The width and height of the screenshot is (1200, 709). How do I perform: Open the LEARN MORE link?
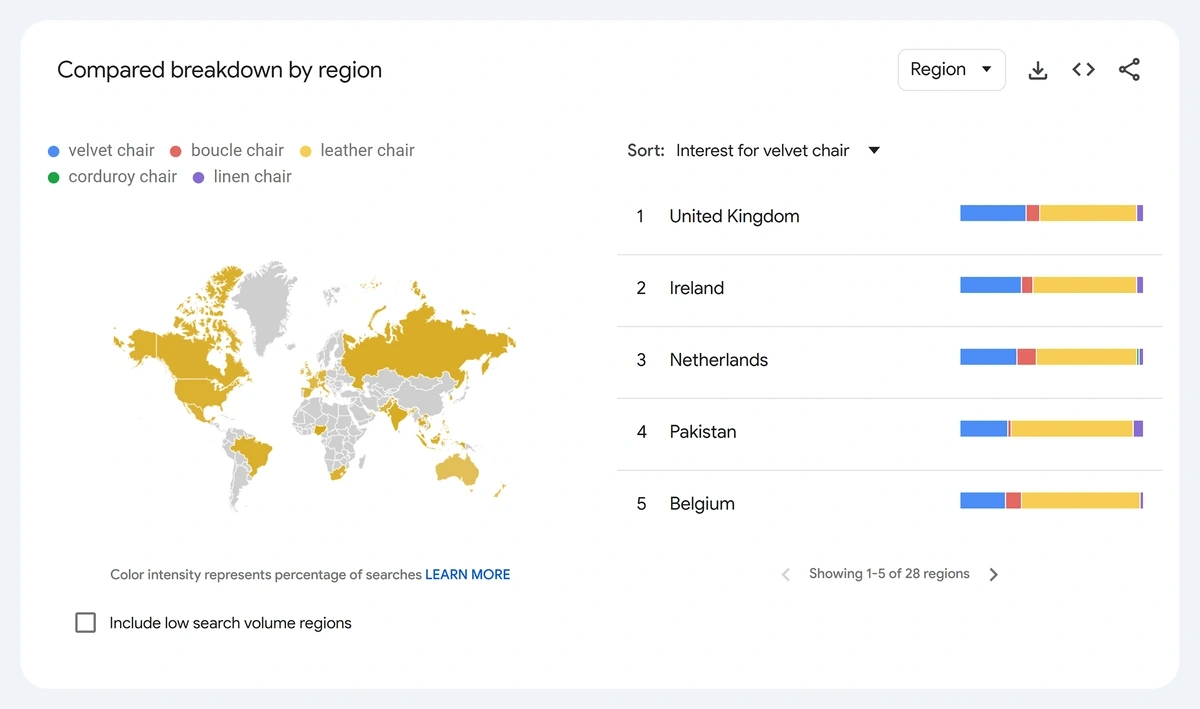pos(467,575)
